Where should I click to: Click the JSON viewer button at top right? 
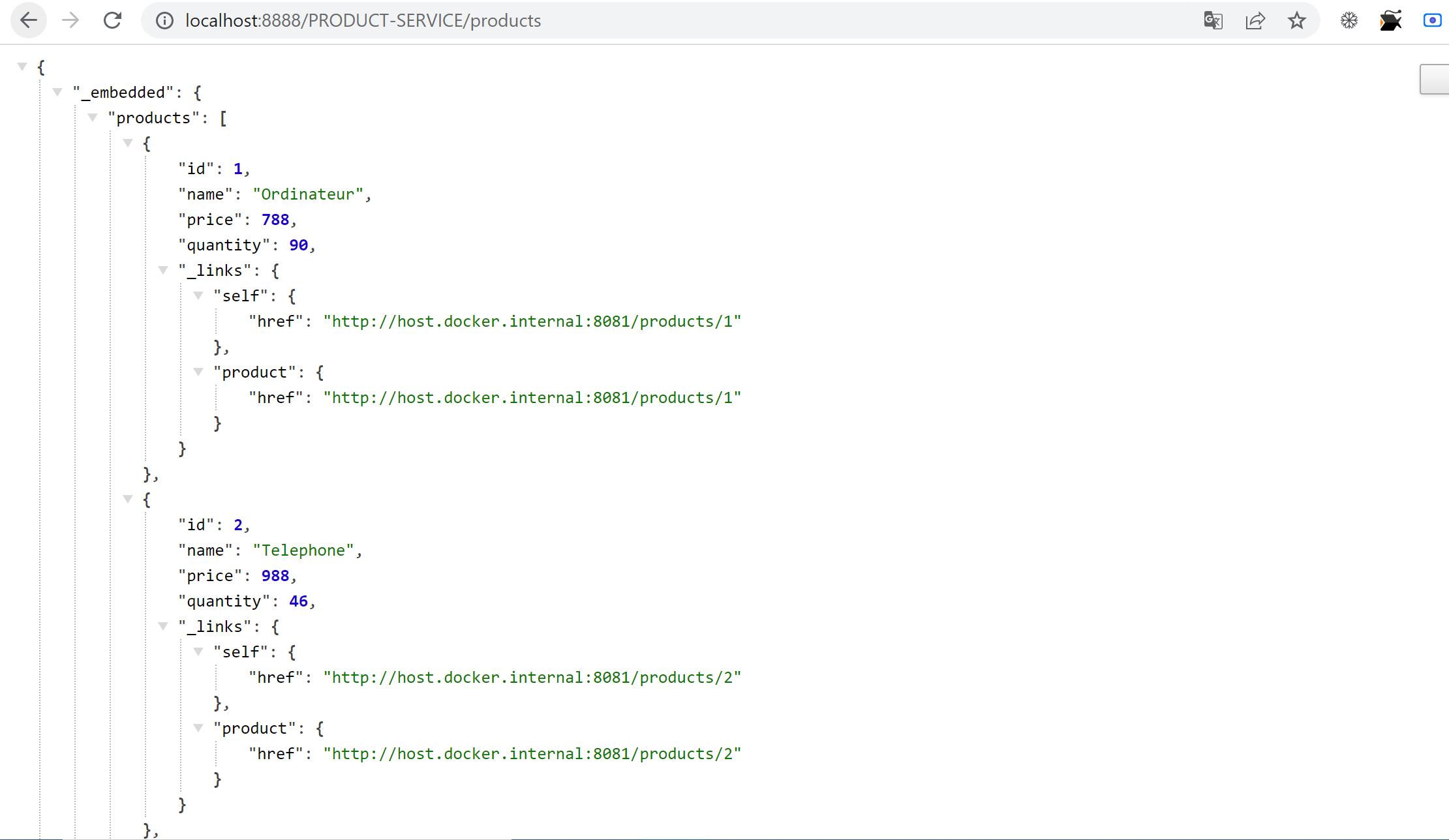tap(1435, 79)
